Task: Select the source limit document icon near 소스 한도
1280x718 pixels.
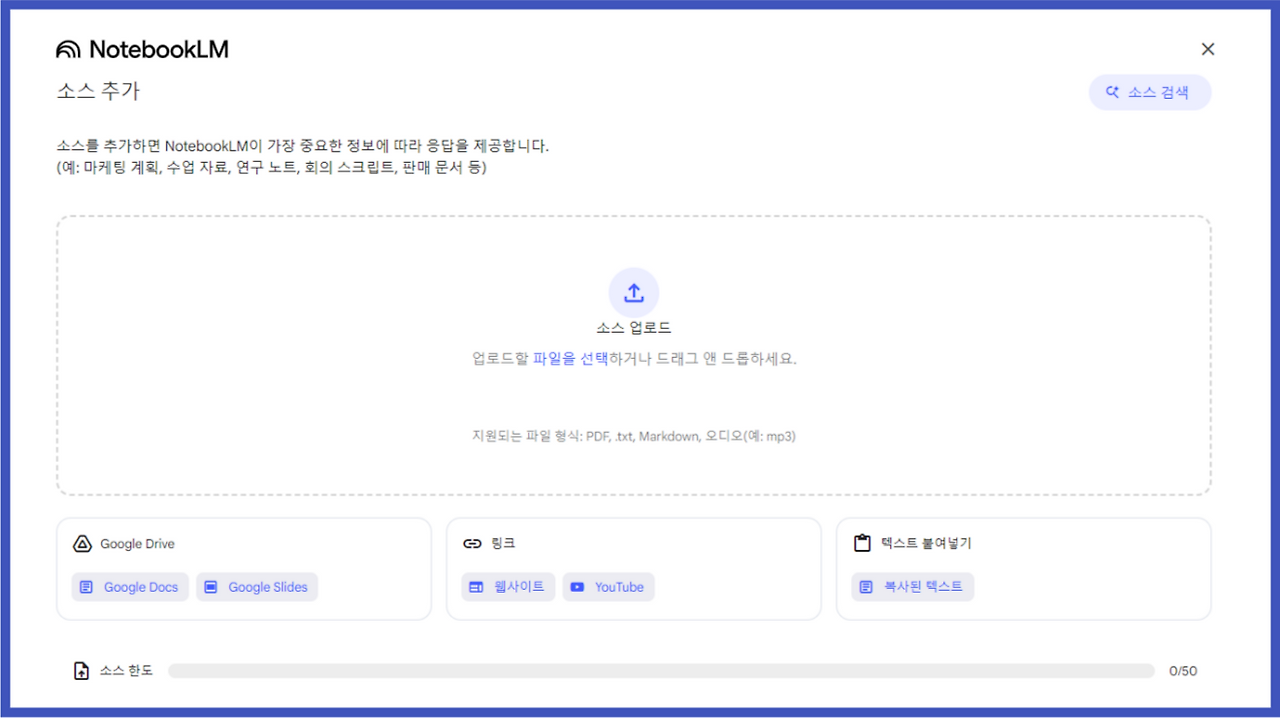Action: pos(82,671)
